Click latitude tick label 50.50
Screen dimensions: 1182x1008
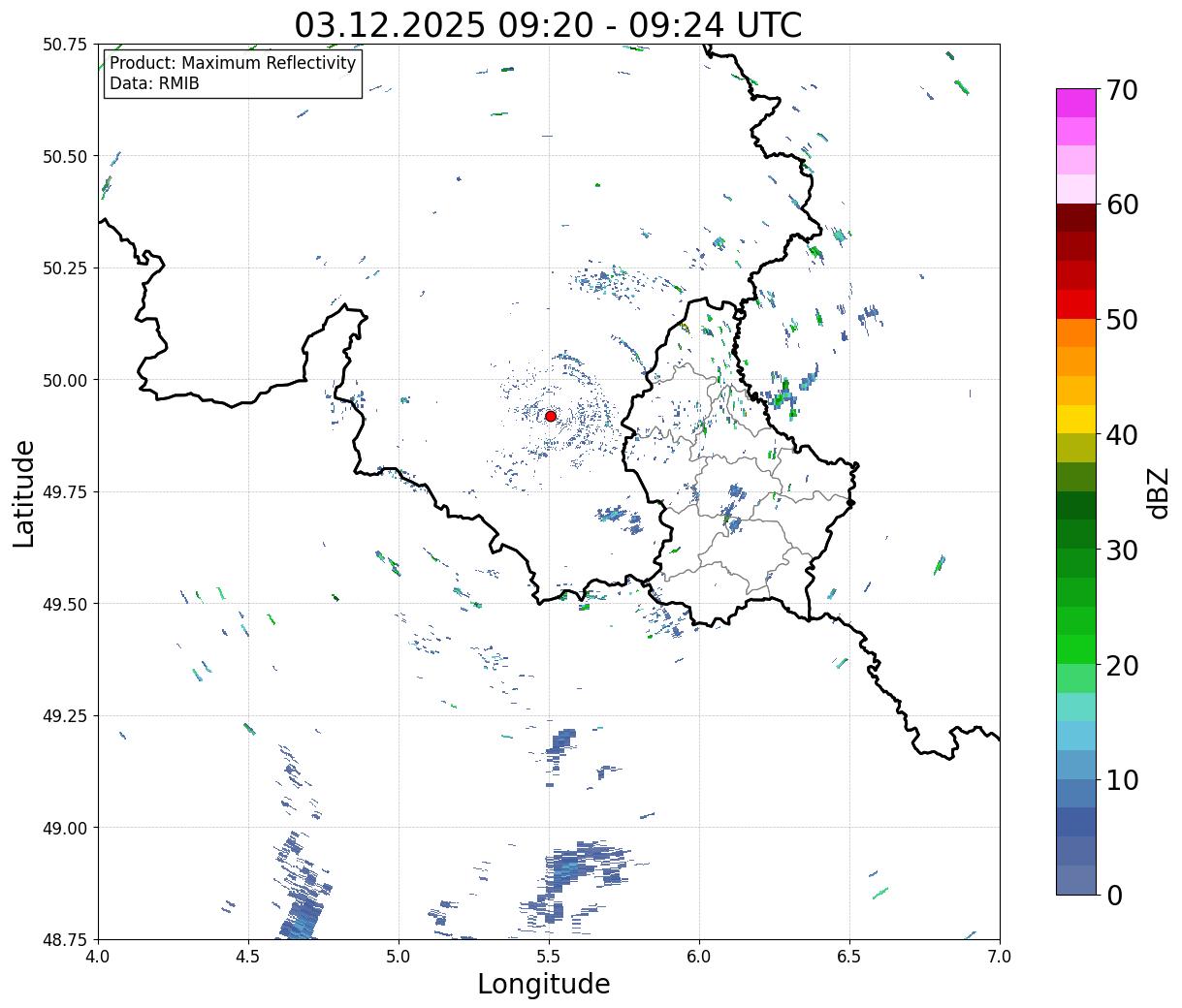pos(65,156)
